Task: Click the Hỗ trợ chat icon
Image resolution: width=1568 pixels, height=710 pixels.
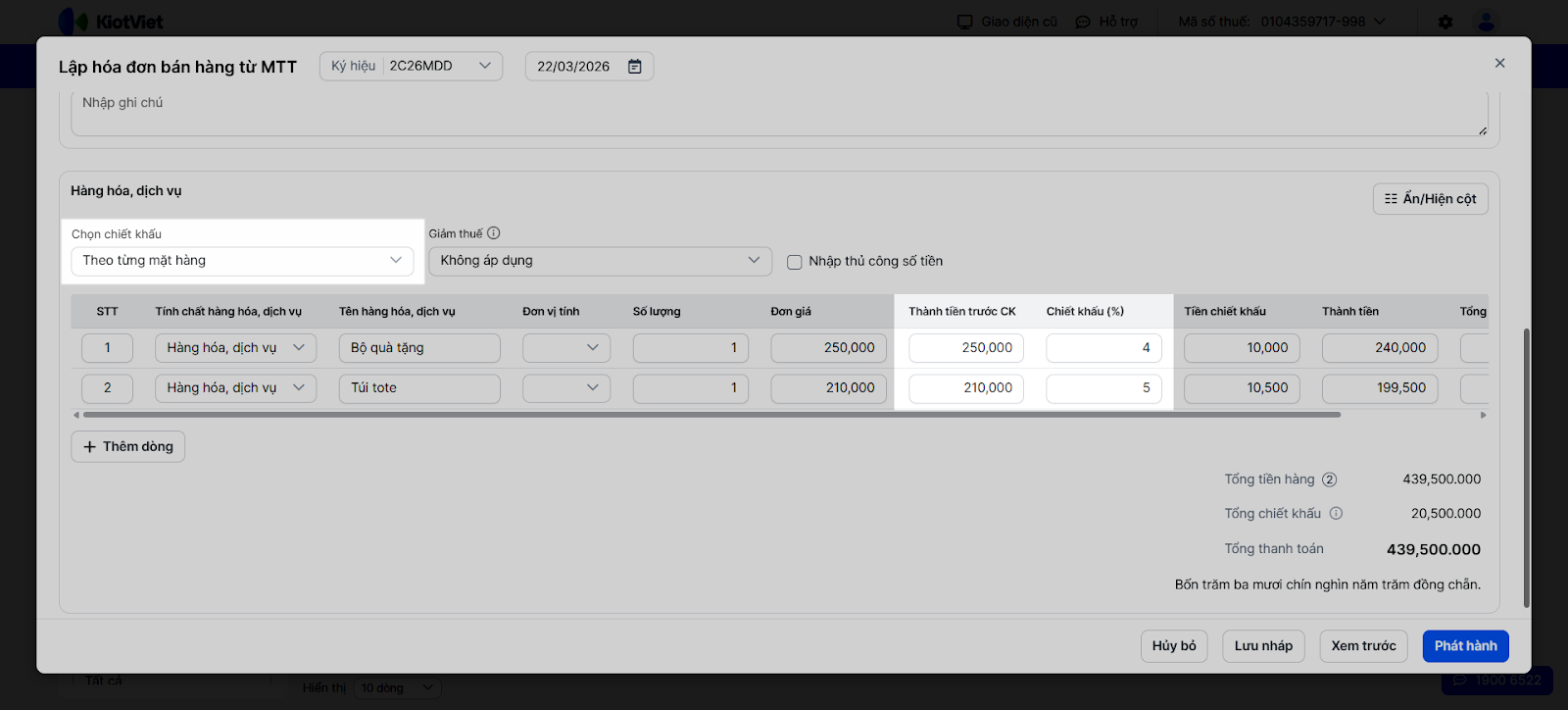Action: click(x=1083, y=22)
